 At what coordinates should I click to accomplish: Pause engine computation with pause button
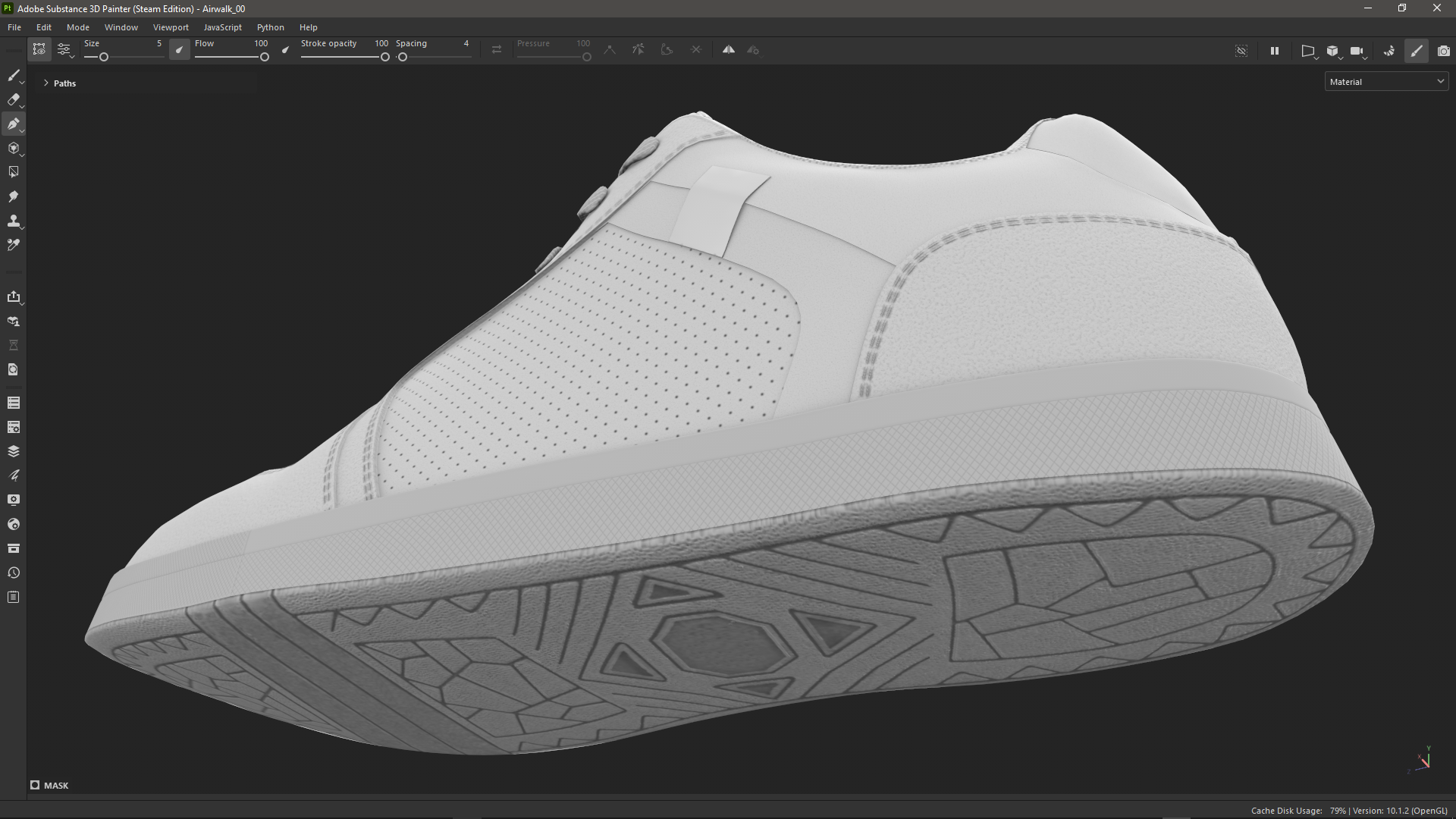[x=1274, y=51]
